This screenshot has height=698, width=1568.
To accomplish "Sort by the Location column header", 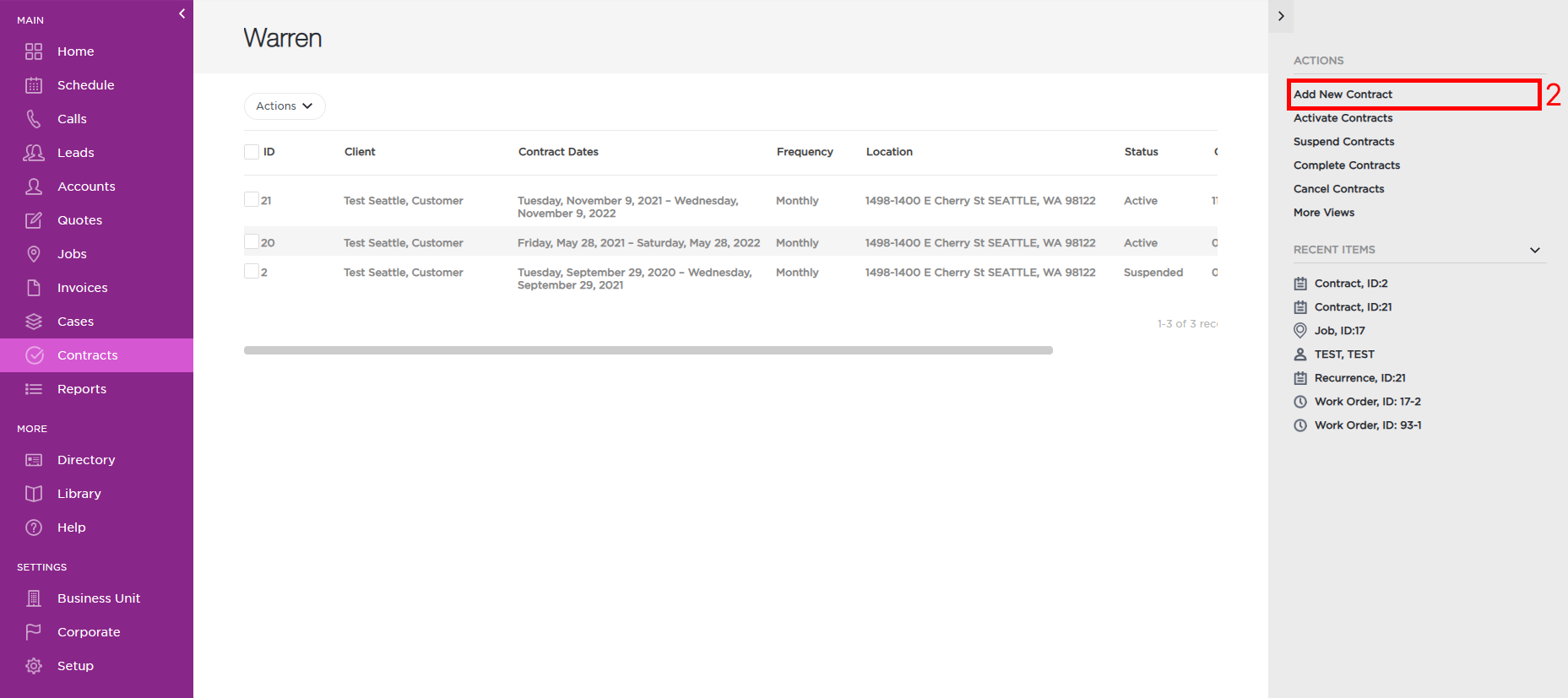I will 889,152.
